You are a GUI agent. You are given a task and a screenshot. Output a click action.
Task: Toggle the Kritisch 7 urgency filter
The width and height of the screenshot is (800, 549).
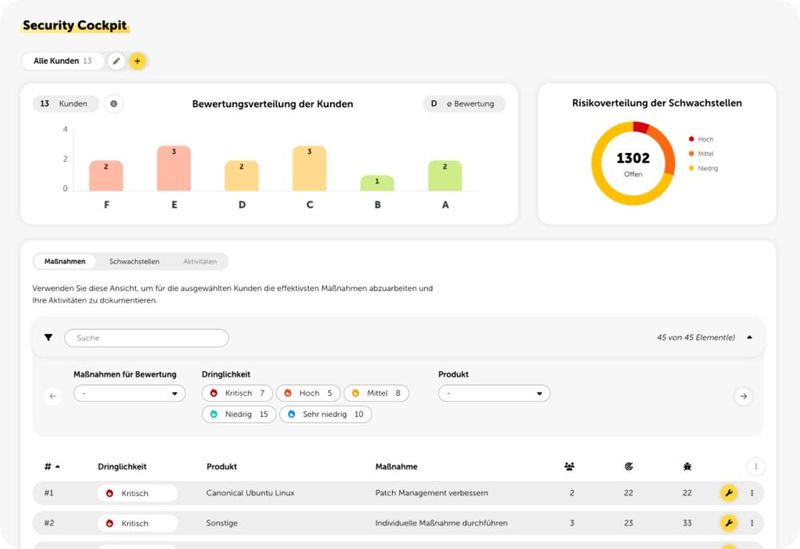[237, 393]
